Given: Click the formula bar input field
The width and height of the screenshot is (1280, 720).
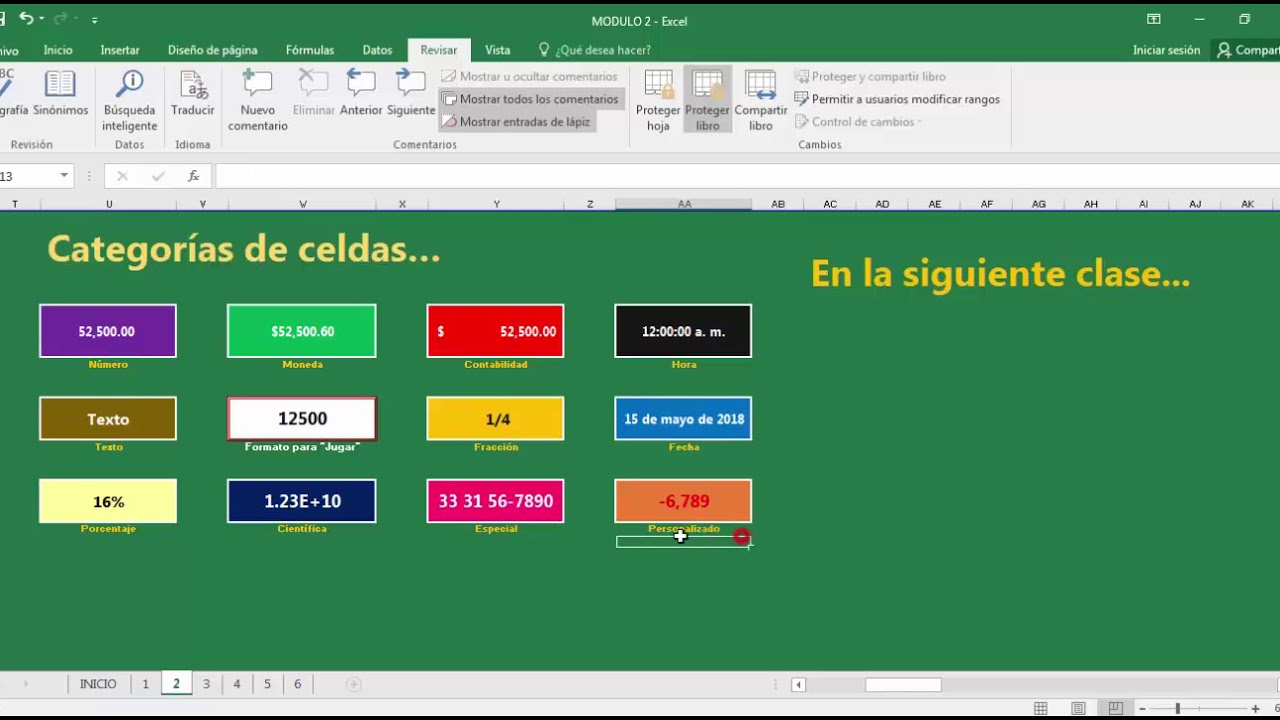Looking at the screenshot, I should pos(747,176).
